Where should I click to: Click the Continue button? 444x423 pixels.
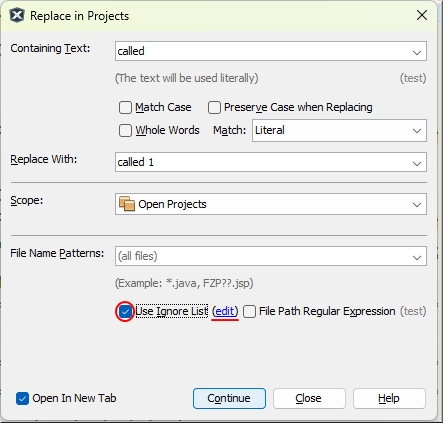coord(229,398)
